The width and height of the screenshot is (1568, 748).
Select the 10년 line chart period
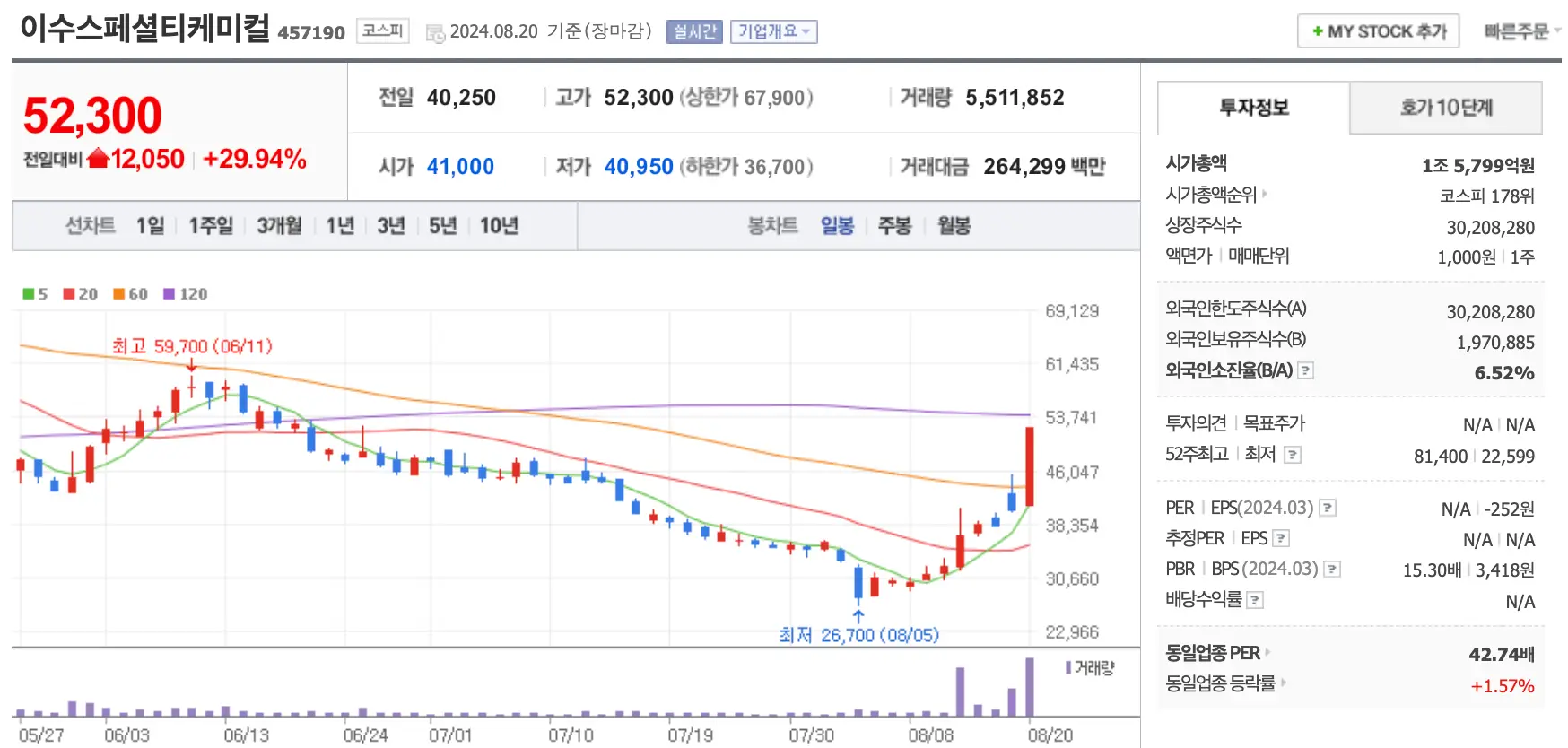[x=499, y=226]
